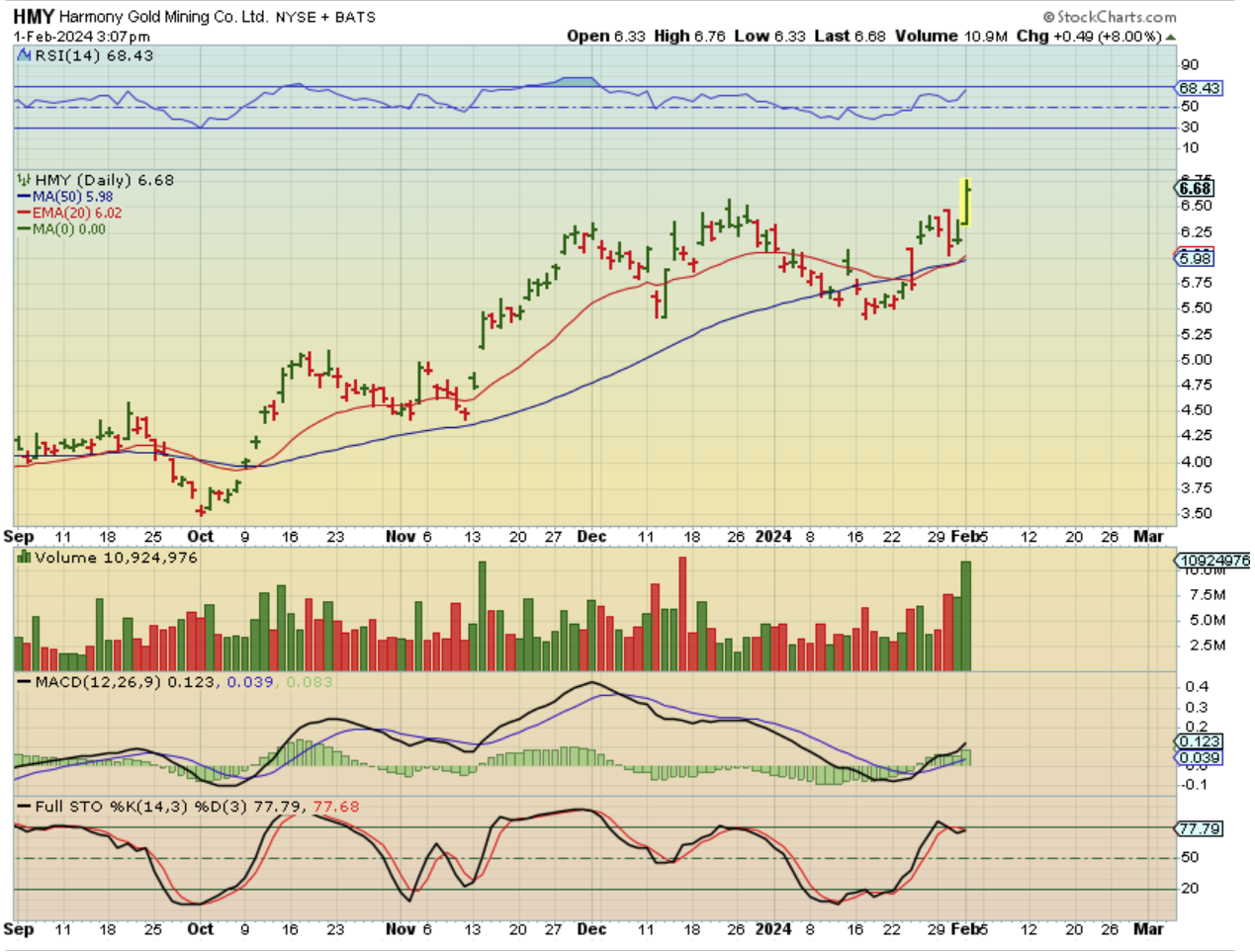The height and width of the screenshot is (952, 1255).
Task: Click the EMA(20) 6.02 legend entry
Action: click(69, 213)
